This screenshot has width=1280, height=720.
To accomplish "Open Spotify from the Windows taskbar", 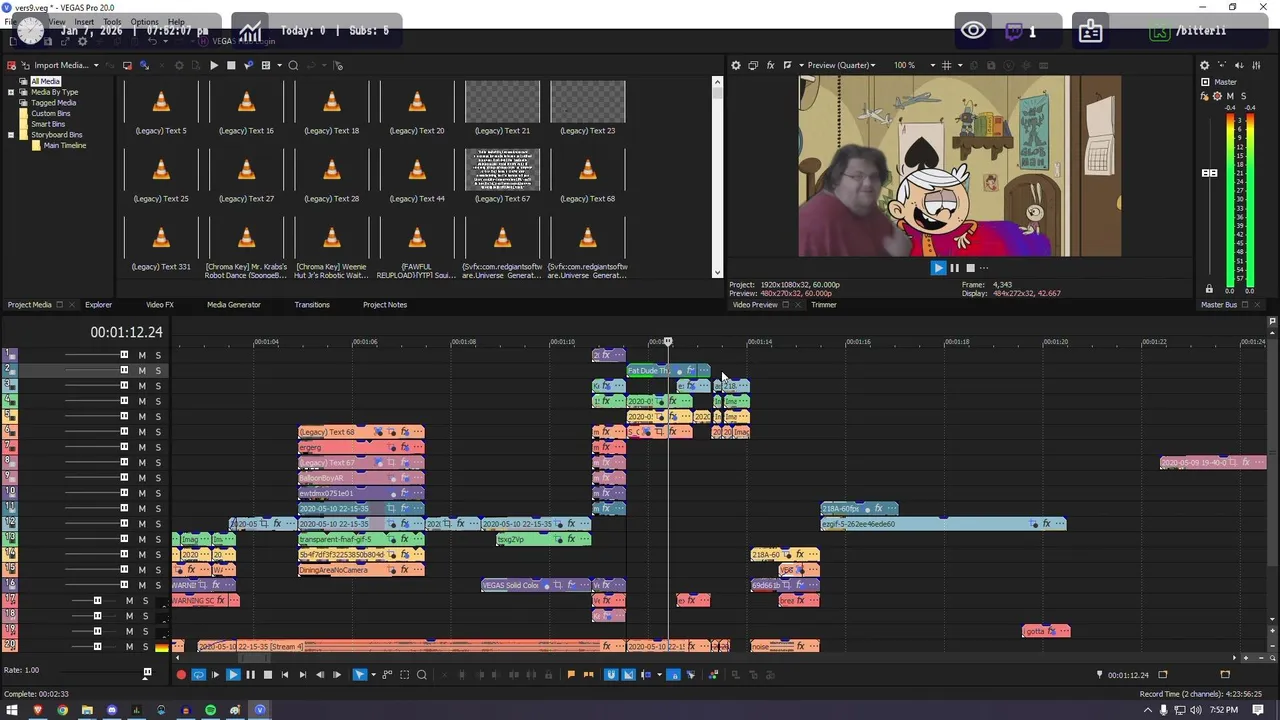I will click(x=210, y=710).
